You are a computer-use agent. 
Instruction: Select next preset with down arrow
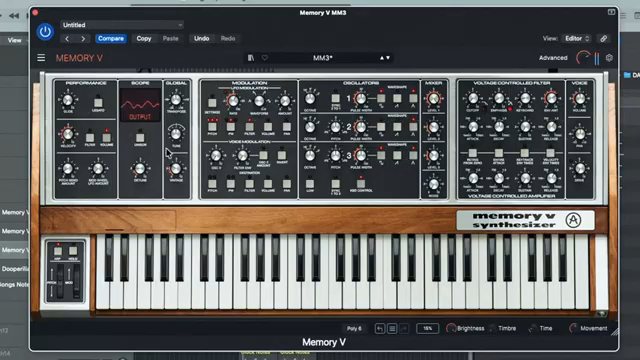(x=388, y=58)
